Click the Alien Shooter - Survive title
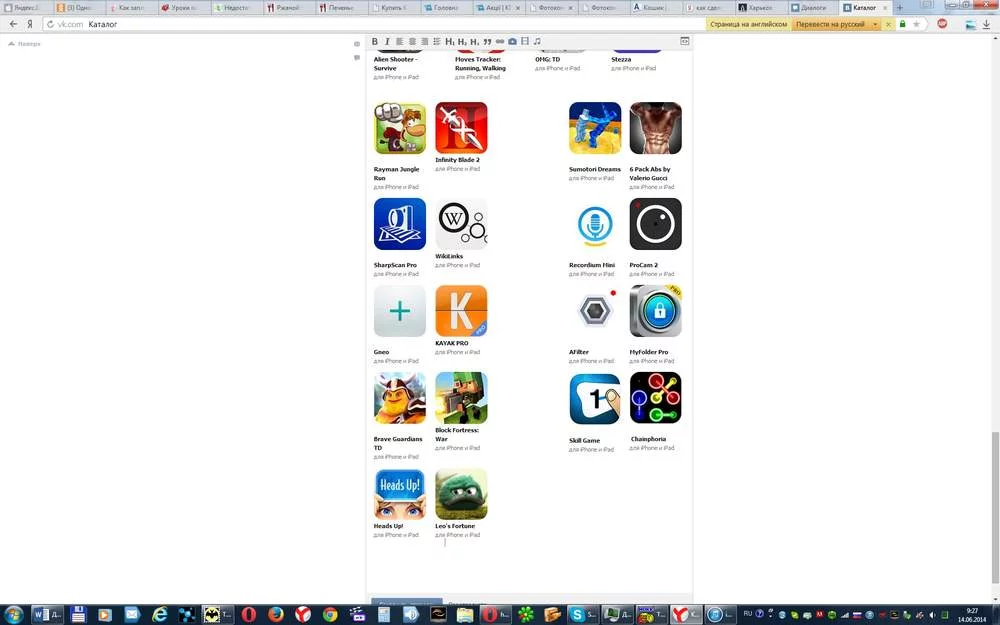 point(395,64)
